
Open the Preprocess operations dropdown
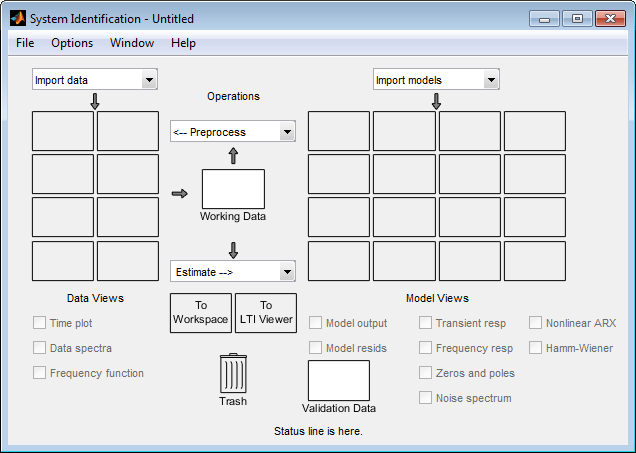tap(233, 131)
